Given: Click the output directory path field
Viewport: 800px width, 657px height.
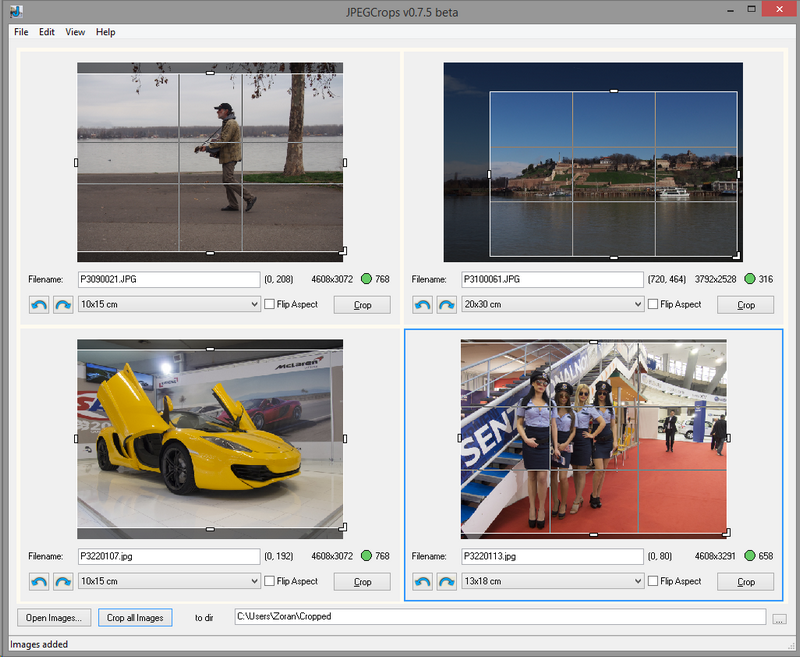Looking at the screenshot, I should [x=500, y=617].
